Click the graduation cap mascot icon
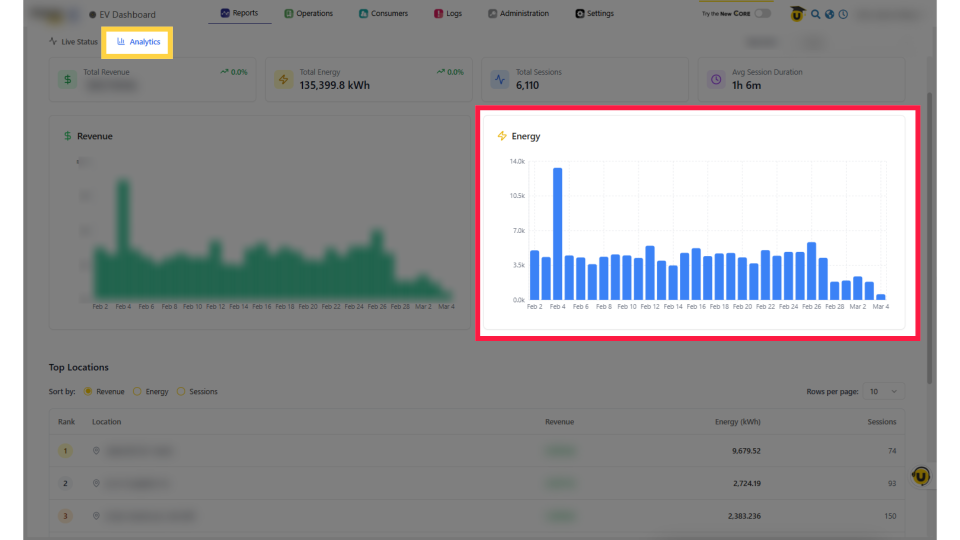 point(797,14)
